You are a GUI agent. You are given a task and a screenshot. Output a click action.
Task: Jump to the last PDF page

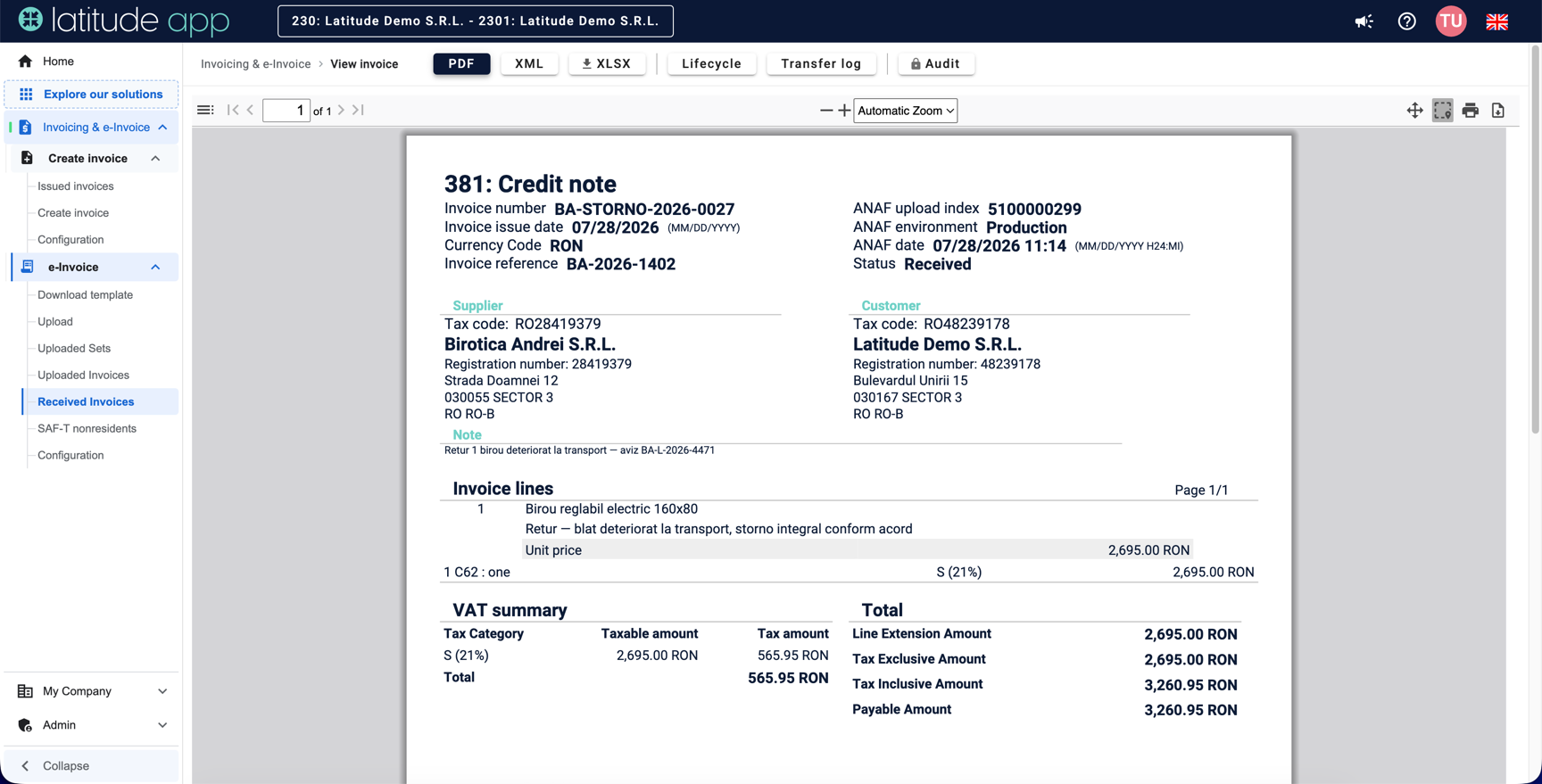pos(358,111)
